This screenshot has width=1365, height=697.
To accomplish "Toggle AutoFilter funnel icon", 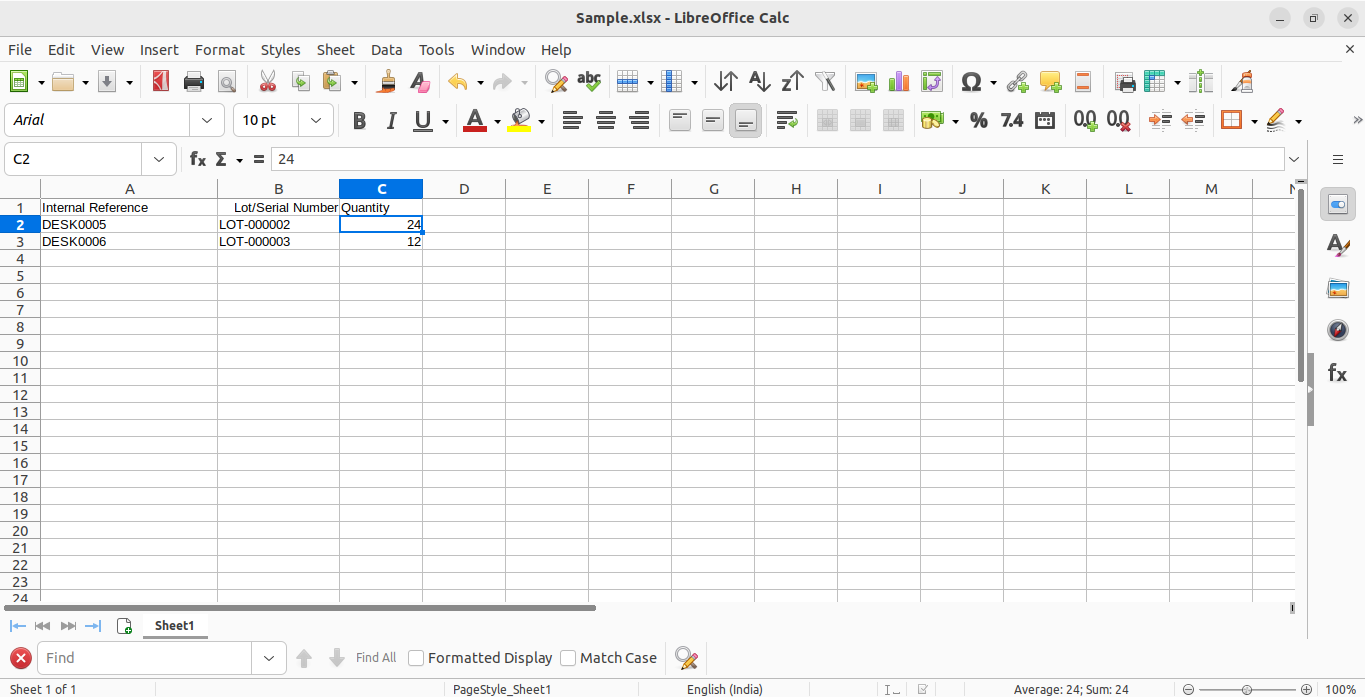I will point(825,82).
